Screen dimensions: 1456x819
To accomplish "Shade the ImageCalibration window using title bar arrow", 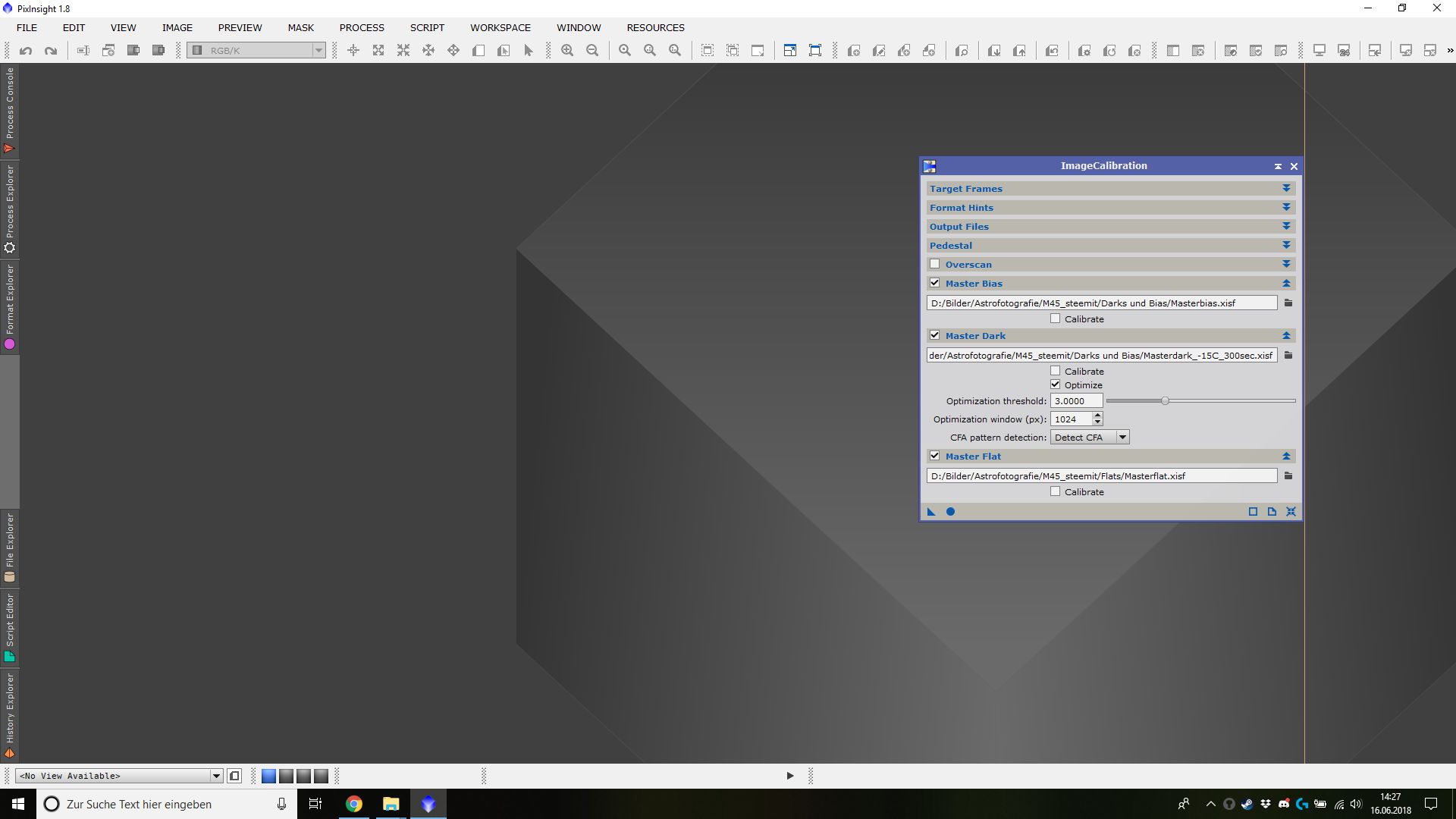I will (x=1278, y=166).
